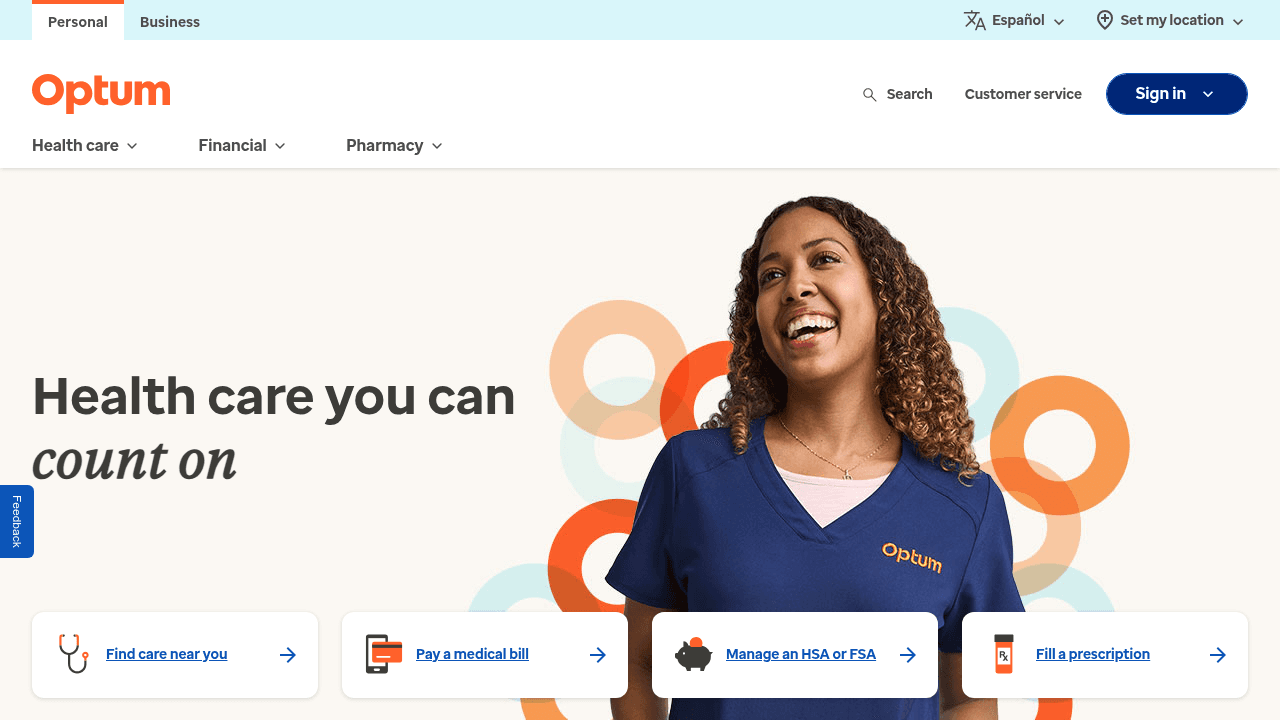This screenshot has height=720, width=1280.
Task: Expand the Financial dropdown menu
Action: pos(242,145)
